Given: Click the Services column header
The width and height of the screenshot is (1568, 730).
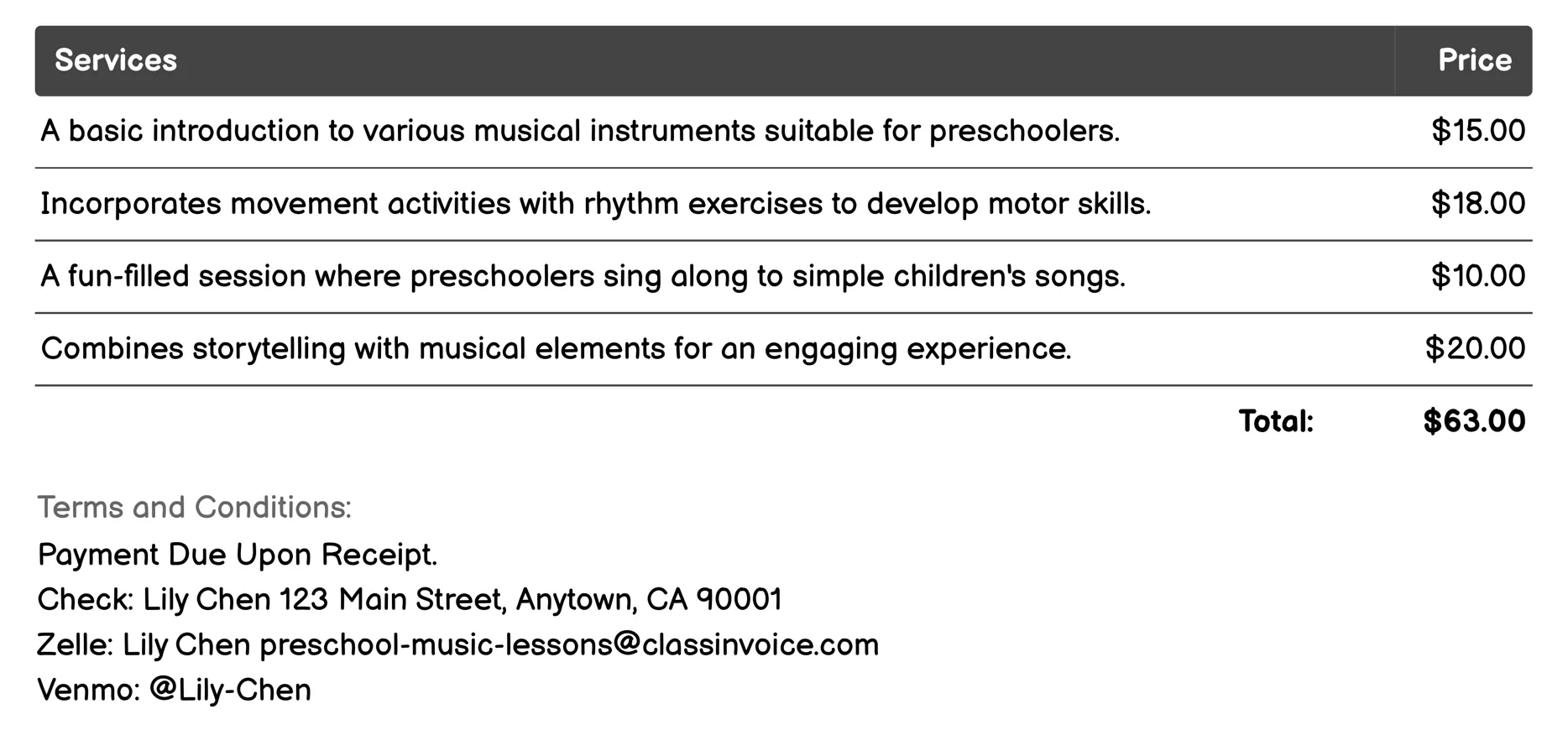Looking at the screenshot, I should coord(116,60).
